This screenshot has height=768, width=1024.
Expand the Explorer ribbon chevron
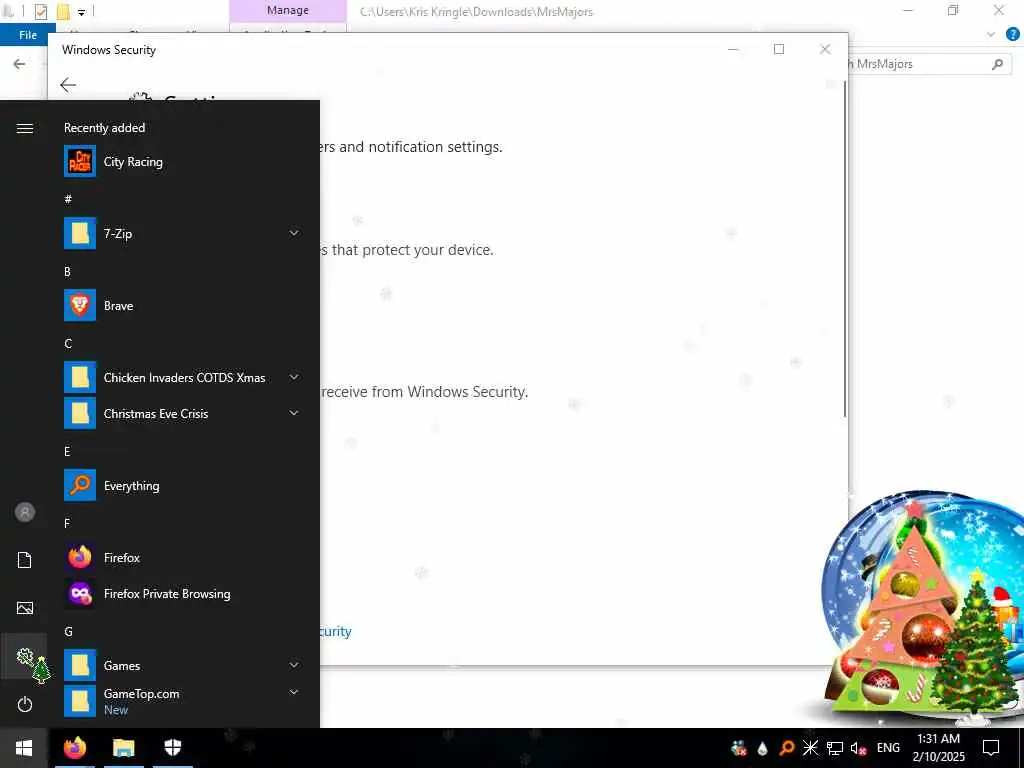[991, 35]
